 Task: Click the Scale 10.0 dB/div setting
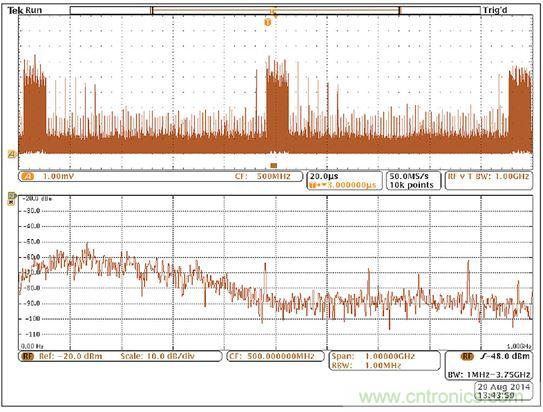158,356
